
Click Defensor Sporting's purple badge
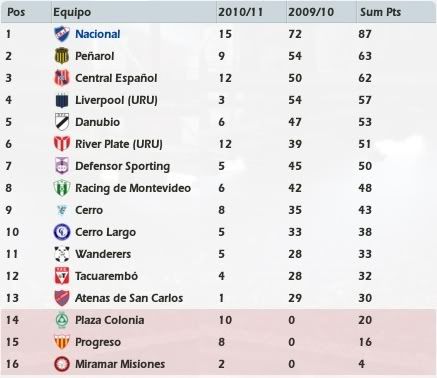tap(62, 166)
